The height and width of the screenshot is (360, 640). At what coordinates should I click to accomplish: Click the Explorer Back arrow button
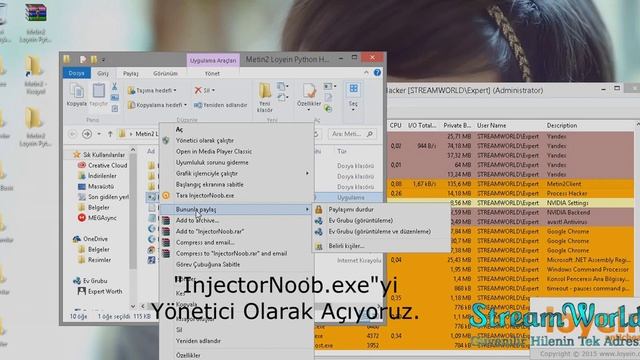coord(73,134)
